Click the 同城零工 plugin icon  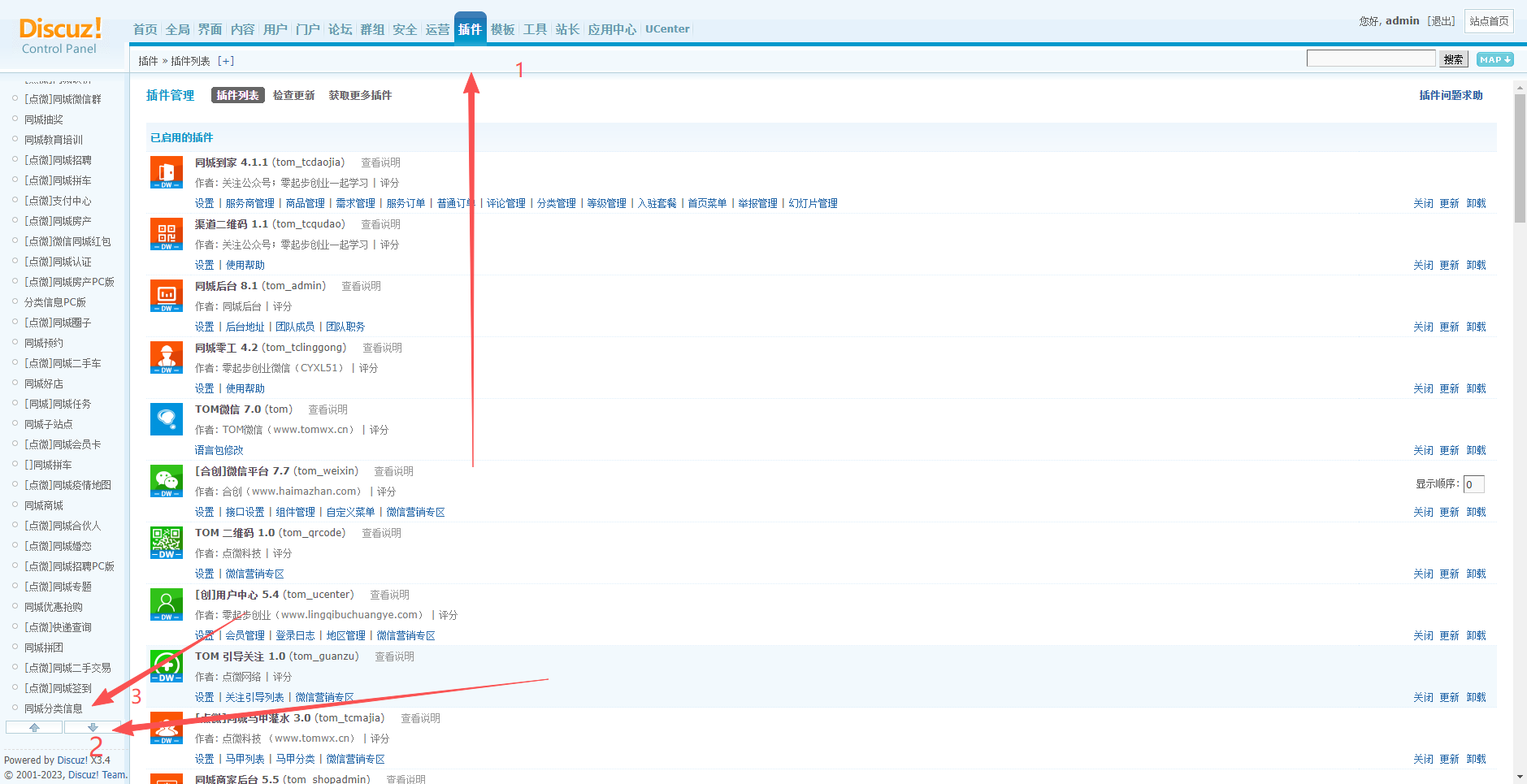(x=166, y=357)
